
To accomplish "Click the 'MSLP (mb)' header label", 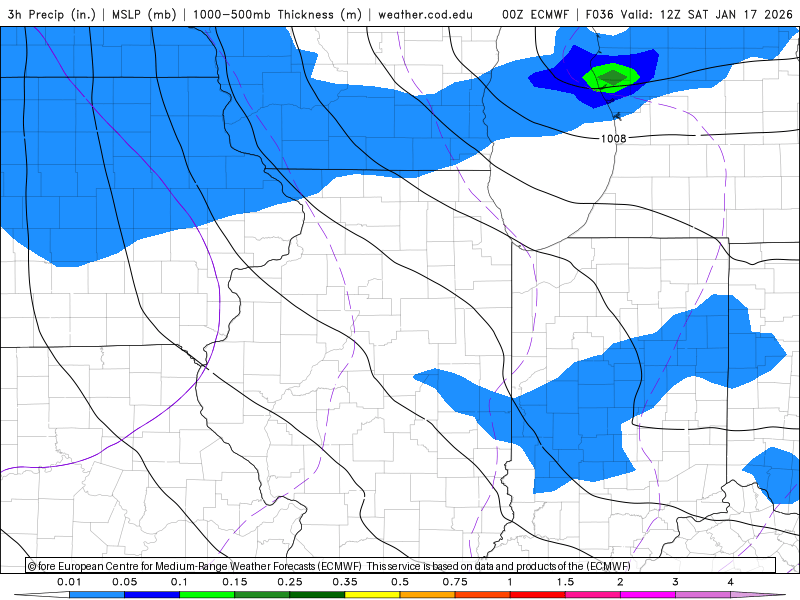I will click(x=144, y=14).
